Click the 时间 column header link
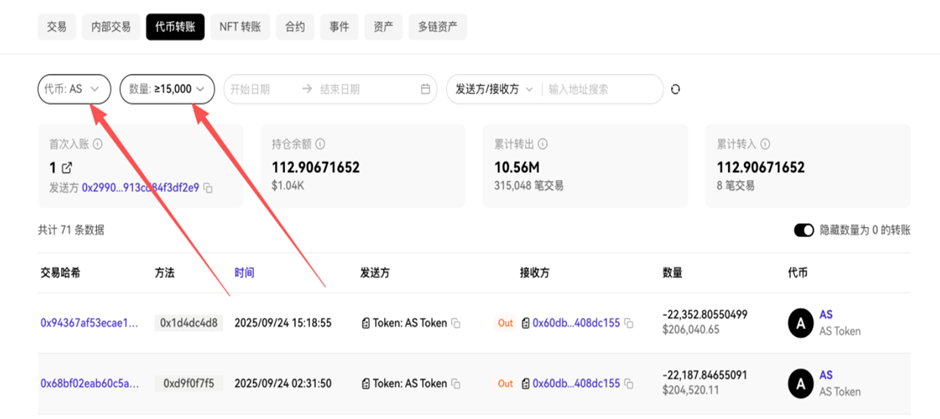 point(244,272)
